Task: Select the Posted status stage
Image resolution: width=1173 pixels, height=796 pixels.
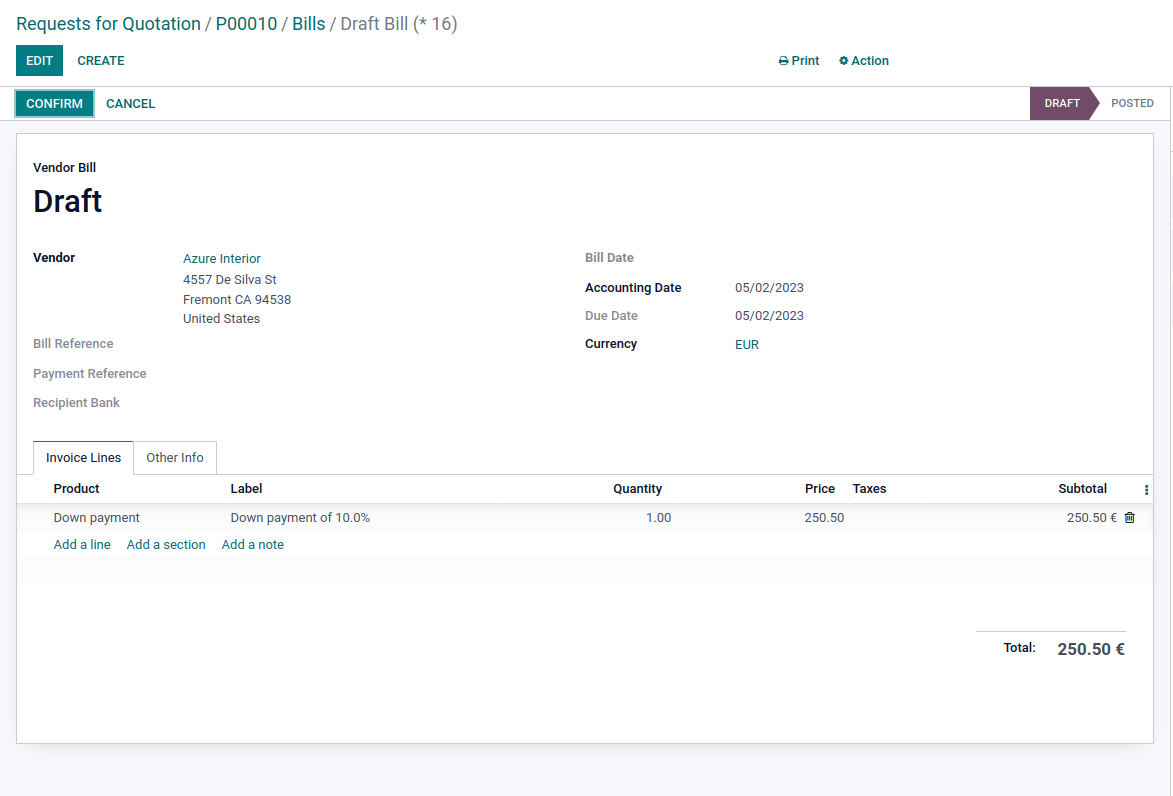Action: click(1132, 103)
